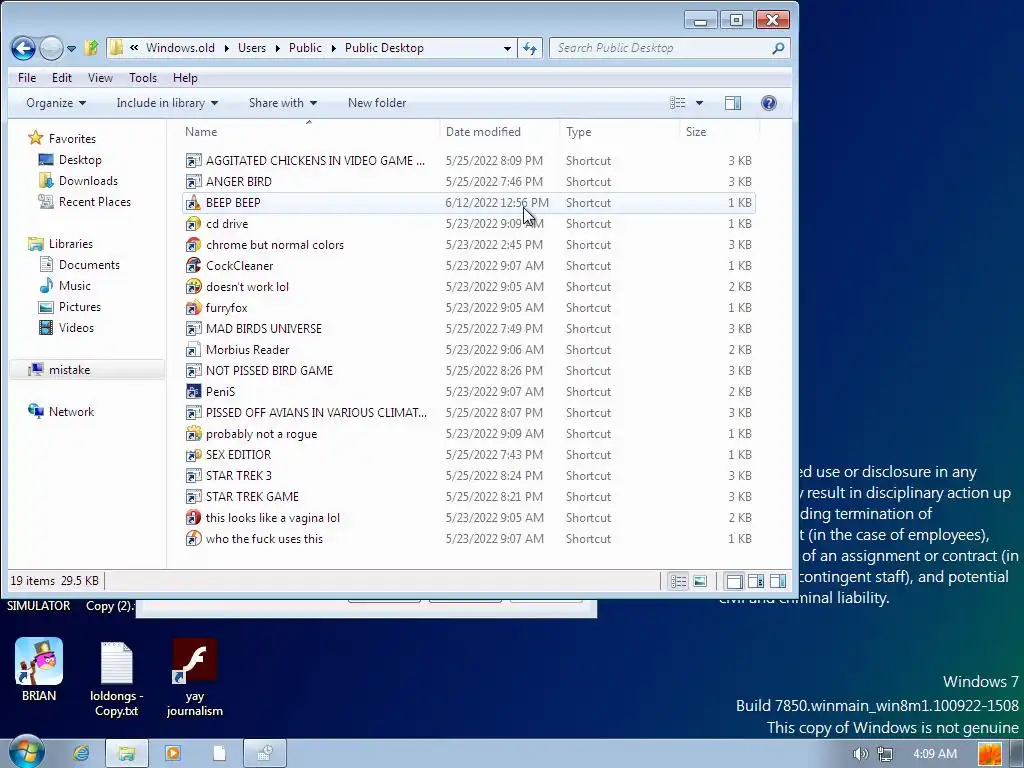Sort by the Size column header
1024x768 pixels.
pyautogui.click(x=696, y=131)
